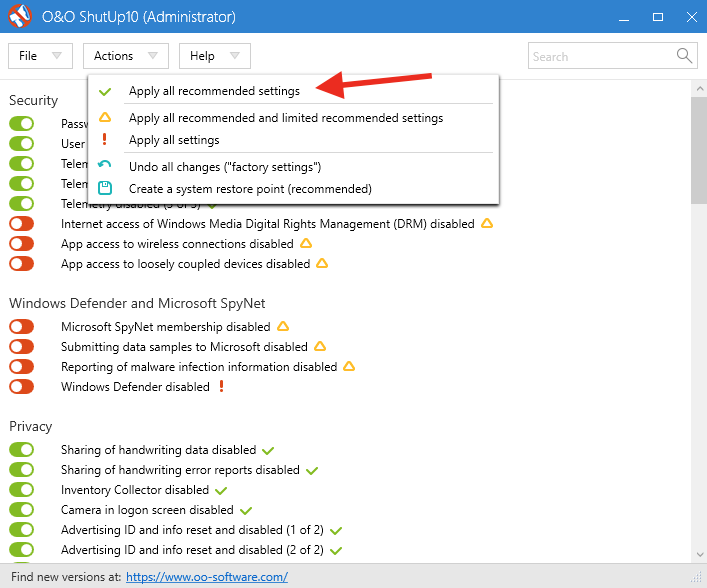Toggle Microsoft SpyNet membership disabled switch

coord(21,327)
